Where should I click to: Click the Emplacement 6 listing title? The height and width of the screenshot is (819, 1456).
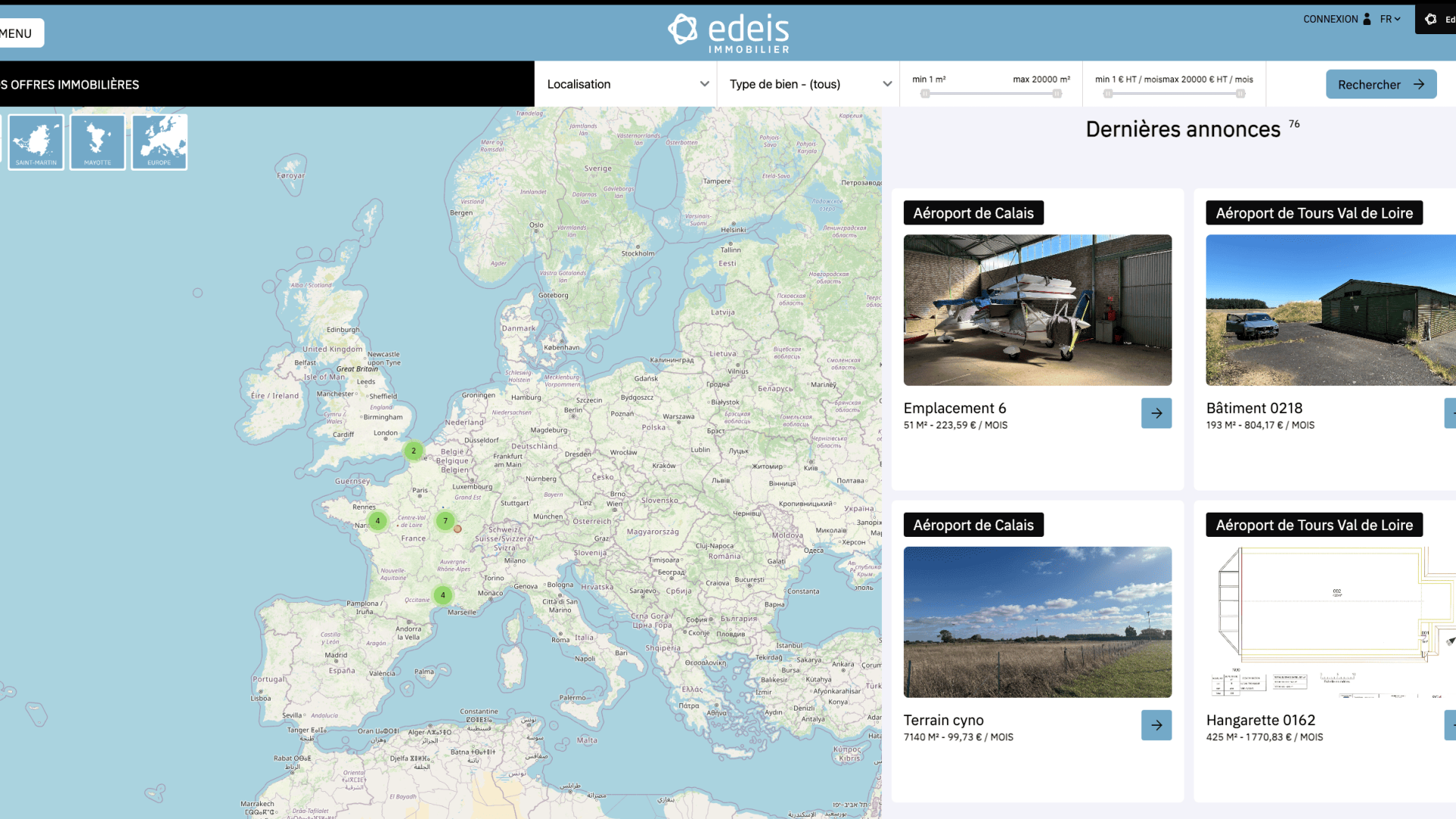coord(955,408)
